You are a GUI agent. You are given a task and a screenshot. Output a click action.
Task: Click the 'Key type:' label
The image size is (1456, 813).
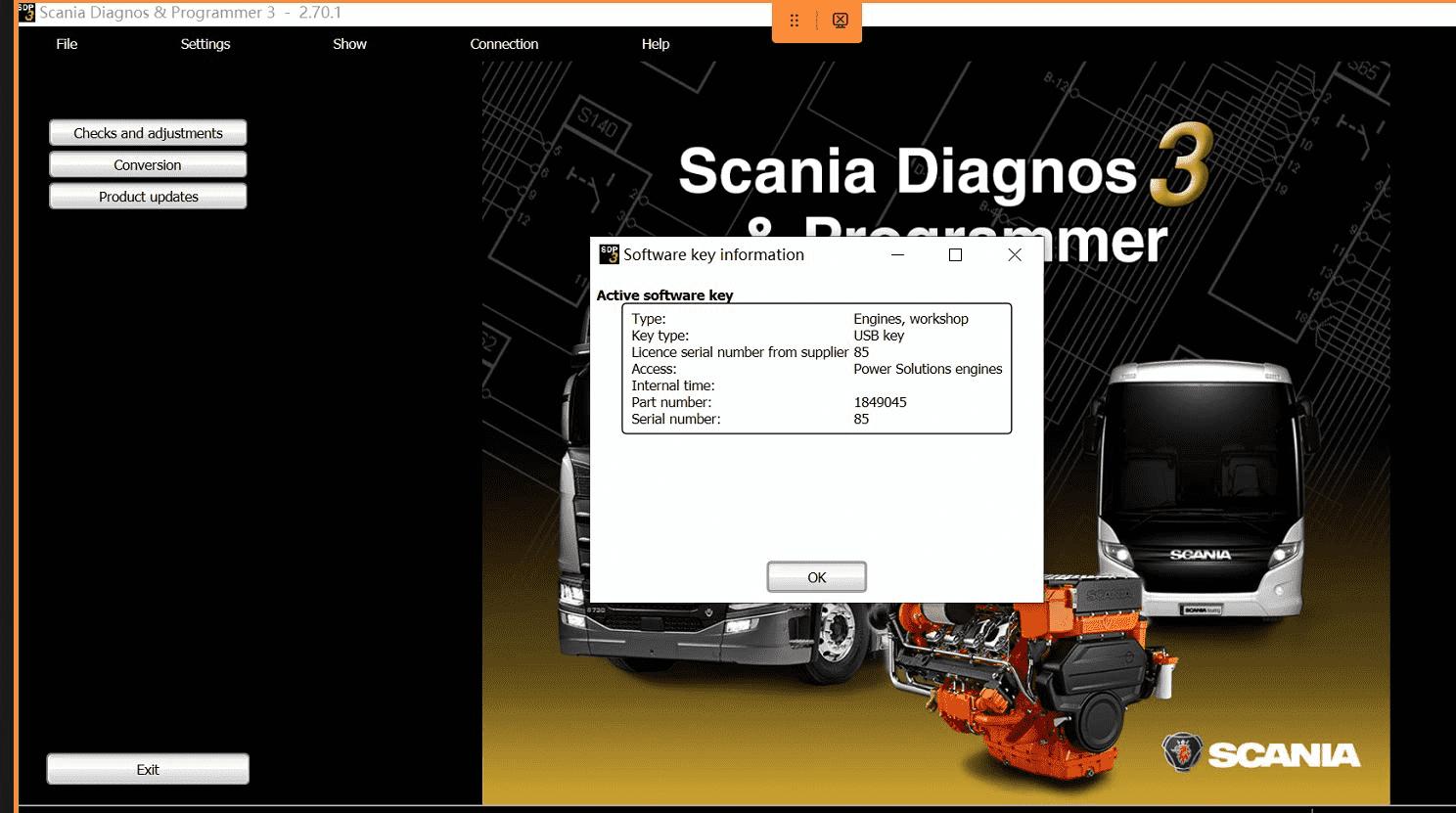coord(660,336)
